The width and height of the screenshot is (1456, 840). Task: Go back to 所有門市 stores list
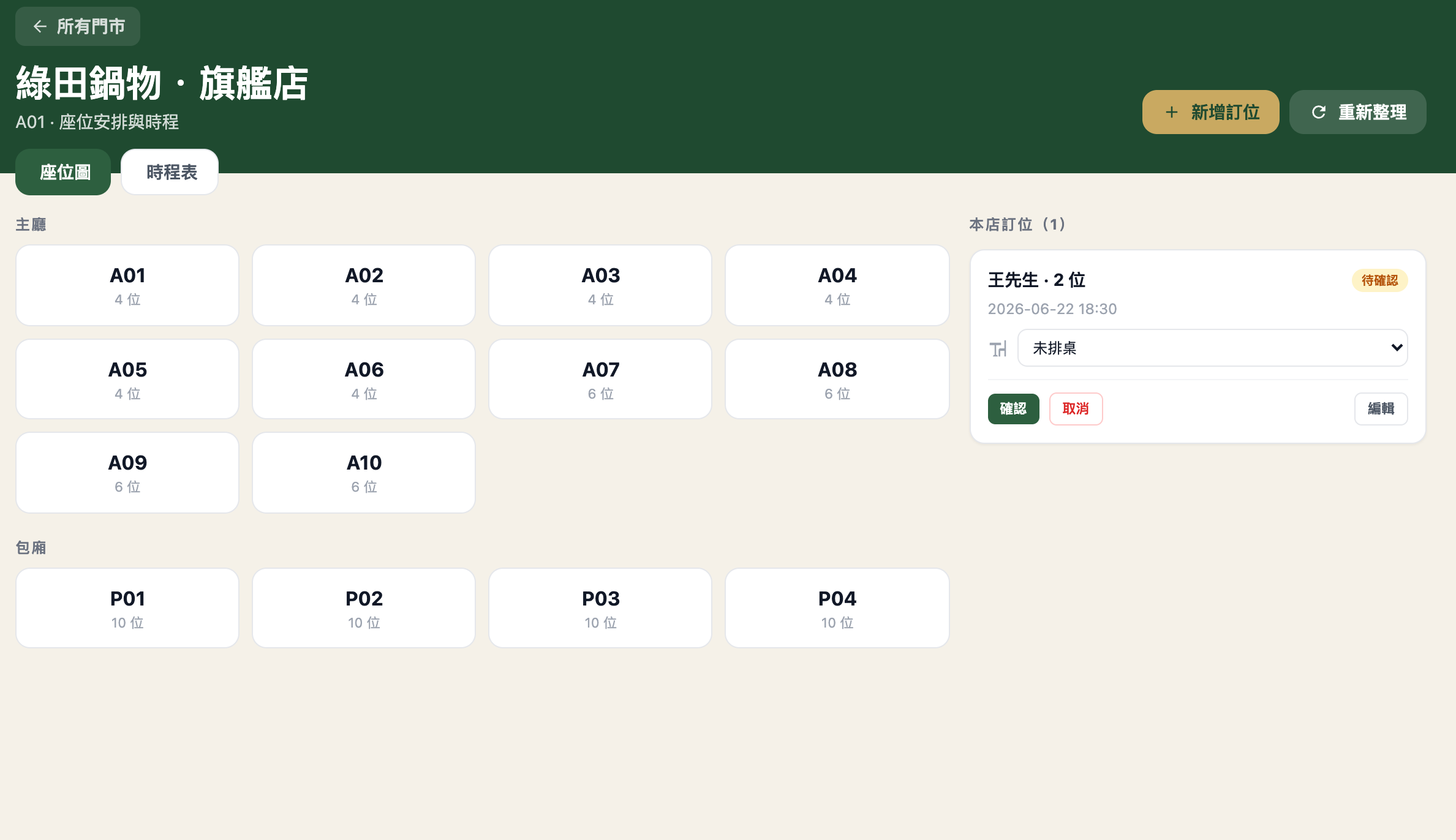point(78,26)
